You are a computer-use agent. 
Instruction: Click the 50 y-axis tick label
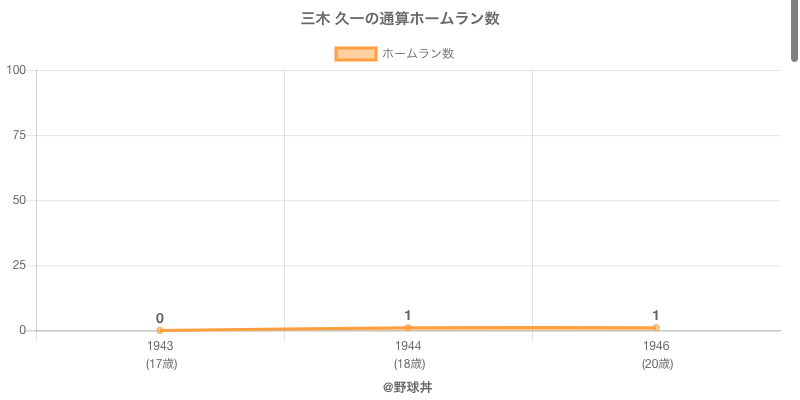click(19, 200)
